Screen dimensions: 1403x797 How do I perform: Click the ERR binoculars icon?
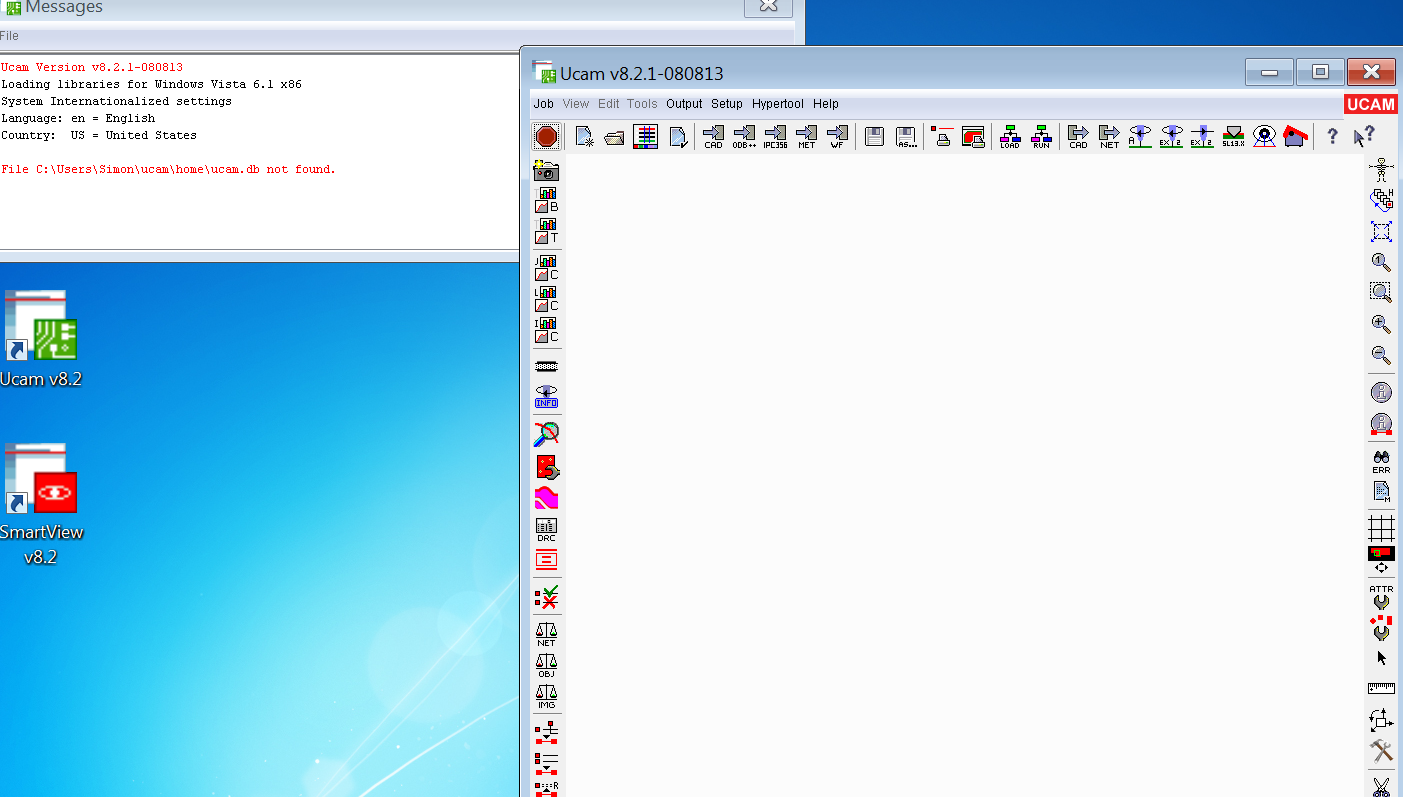1381,461
